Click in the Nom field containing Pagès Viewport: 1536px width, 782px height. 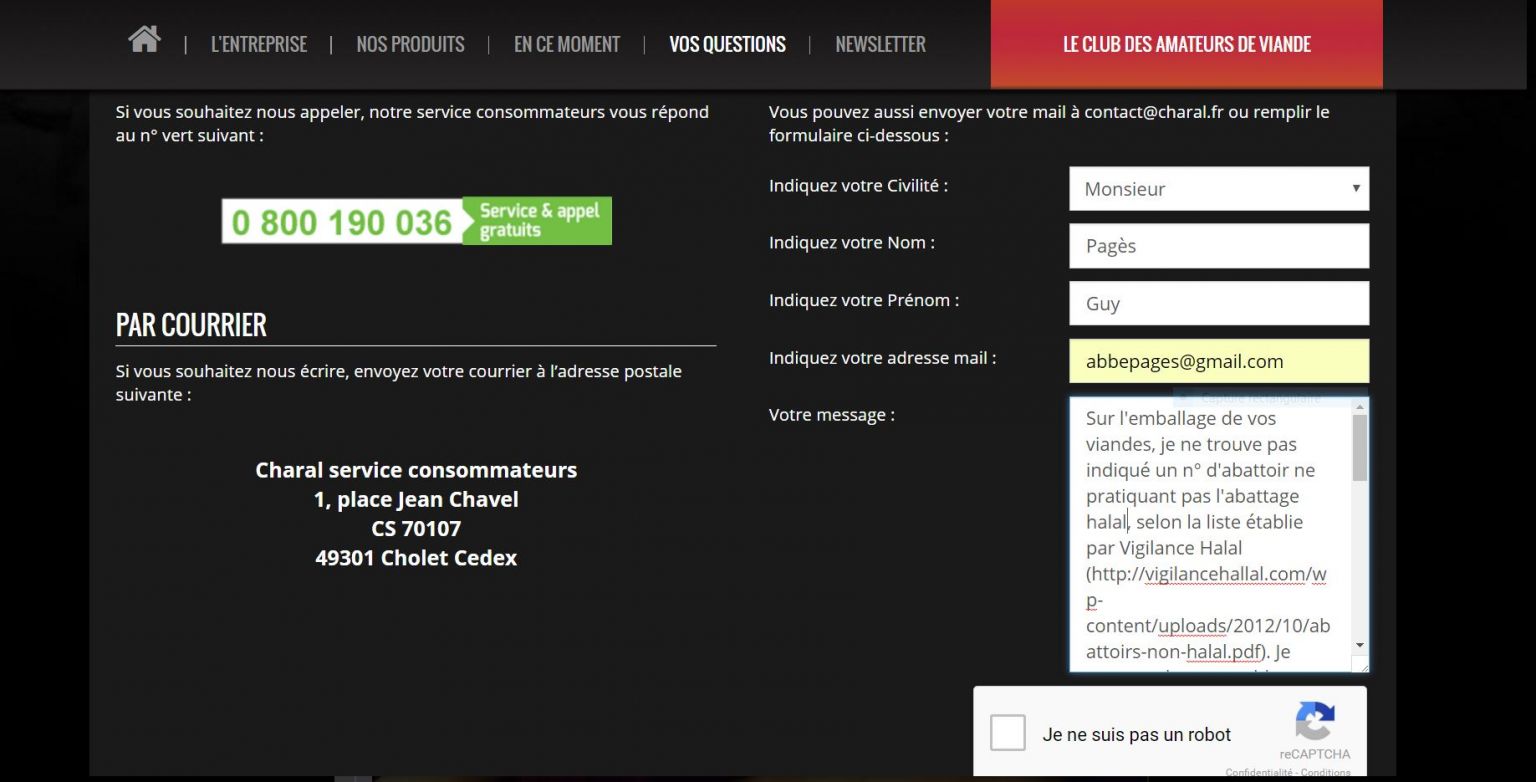[1219, 246]
